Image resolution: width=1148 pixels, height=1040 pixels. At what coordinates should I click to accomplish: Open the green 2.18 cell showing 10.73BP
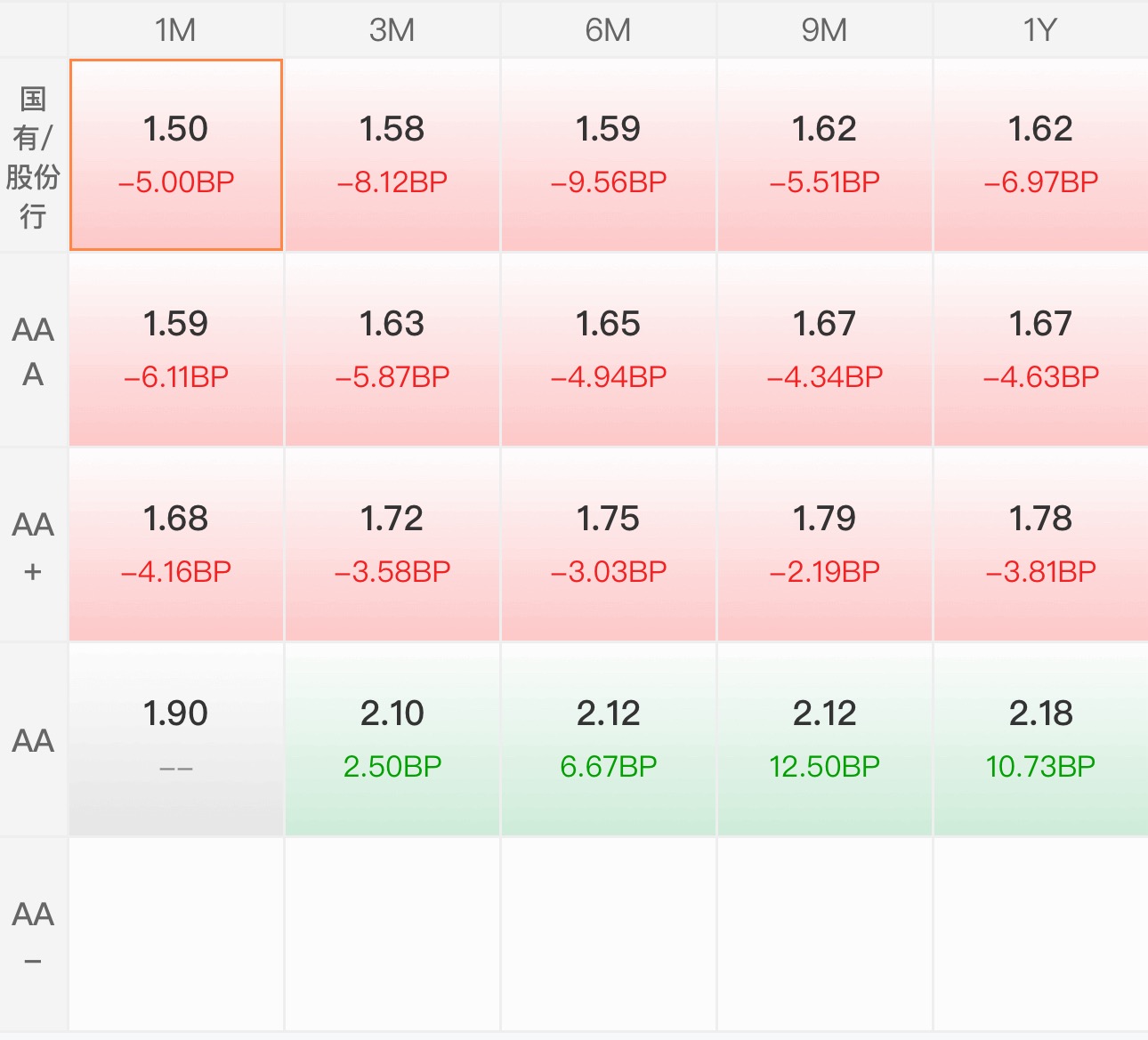[1041, 739]
